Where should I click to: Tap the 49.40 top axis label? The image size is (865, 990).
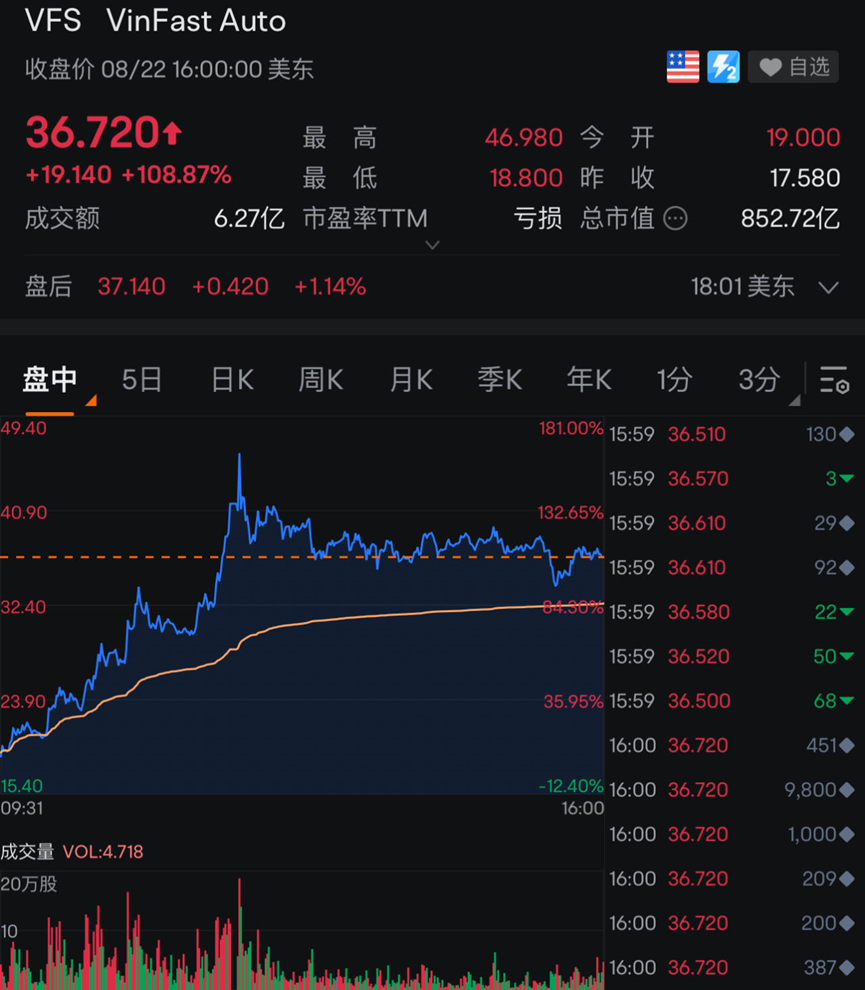23,428
